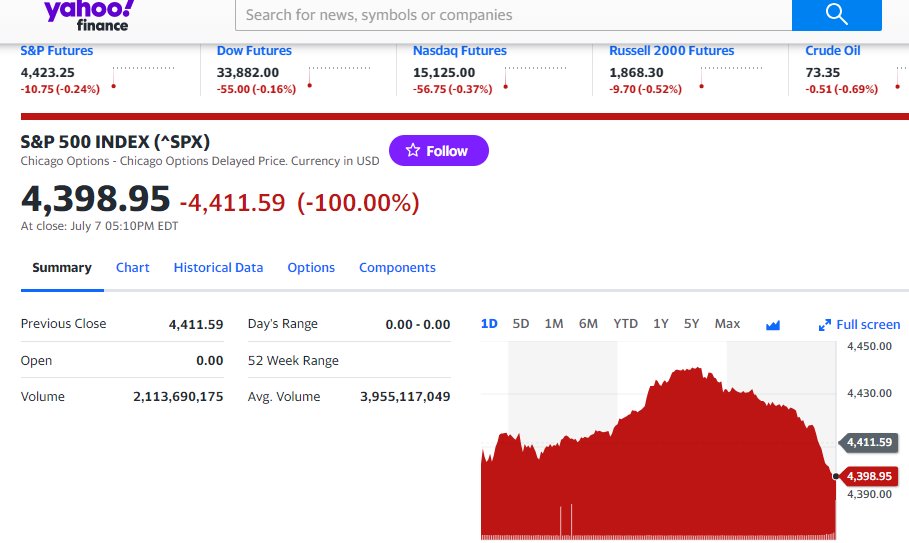Select the Summary tab
The width and height of the screenshot is (909, 543).
[x=62, y=268]
